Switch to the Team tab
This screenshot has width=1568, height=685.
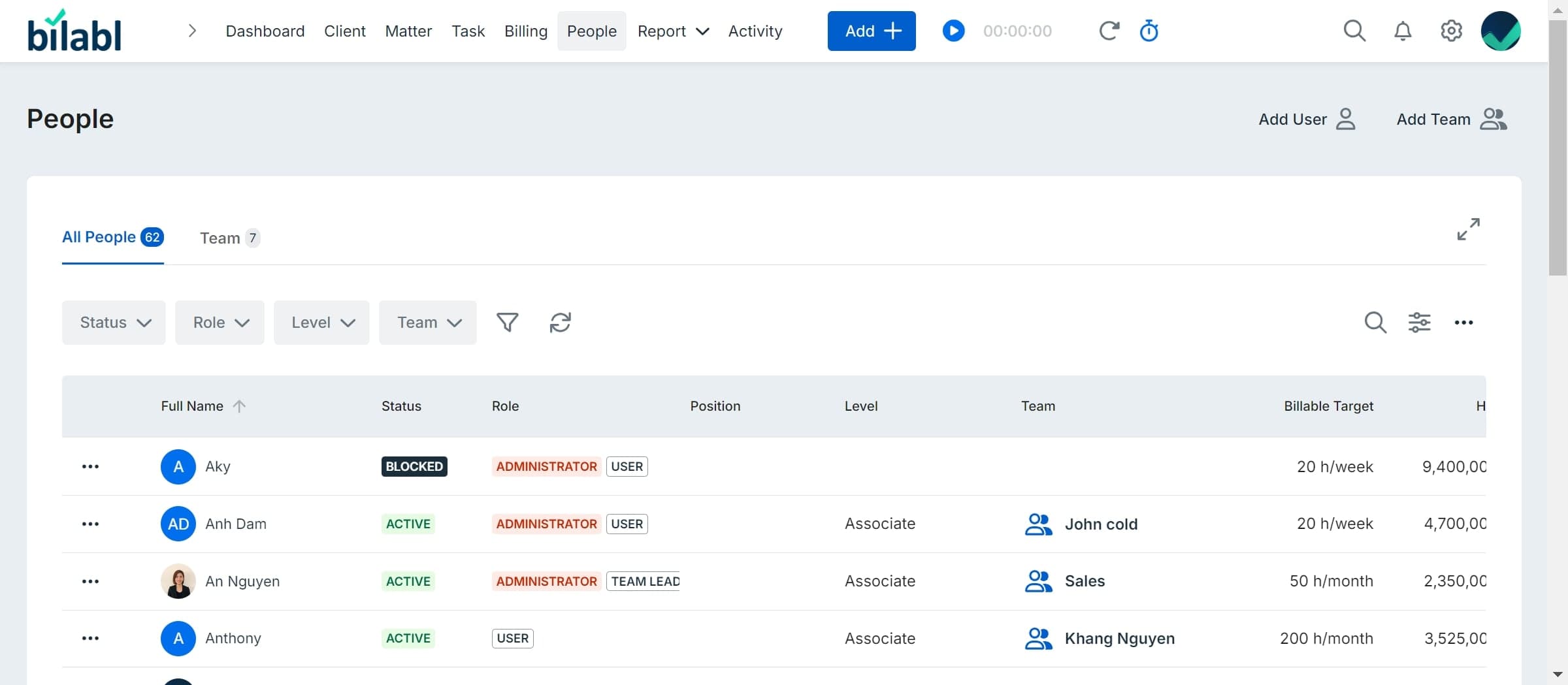pyautogui.click(x=229, y=238)
